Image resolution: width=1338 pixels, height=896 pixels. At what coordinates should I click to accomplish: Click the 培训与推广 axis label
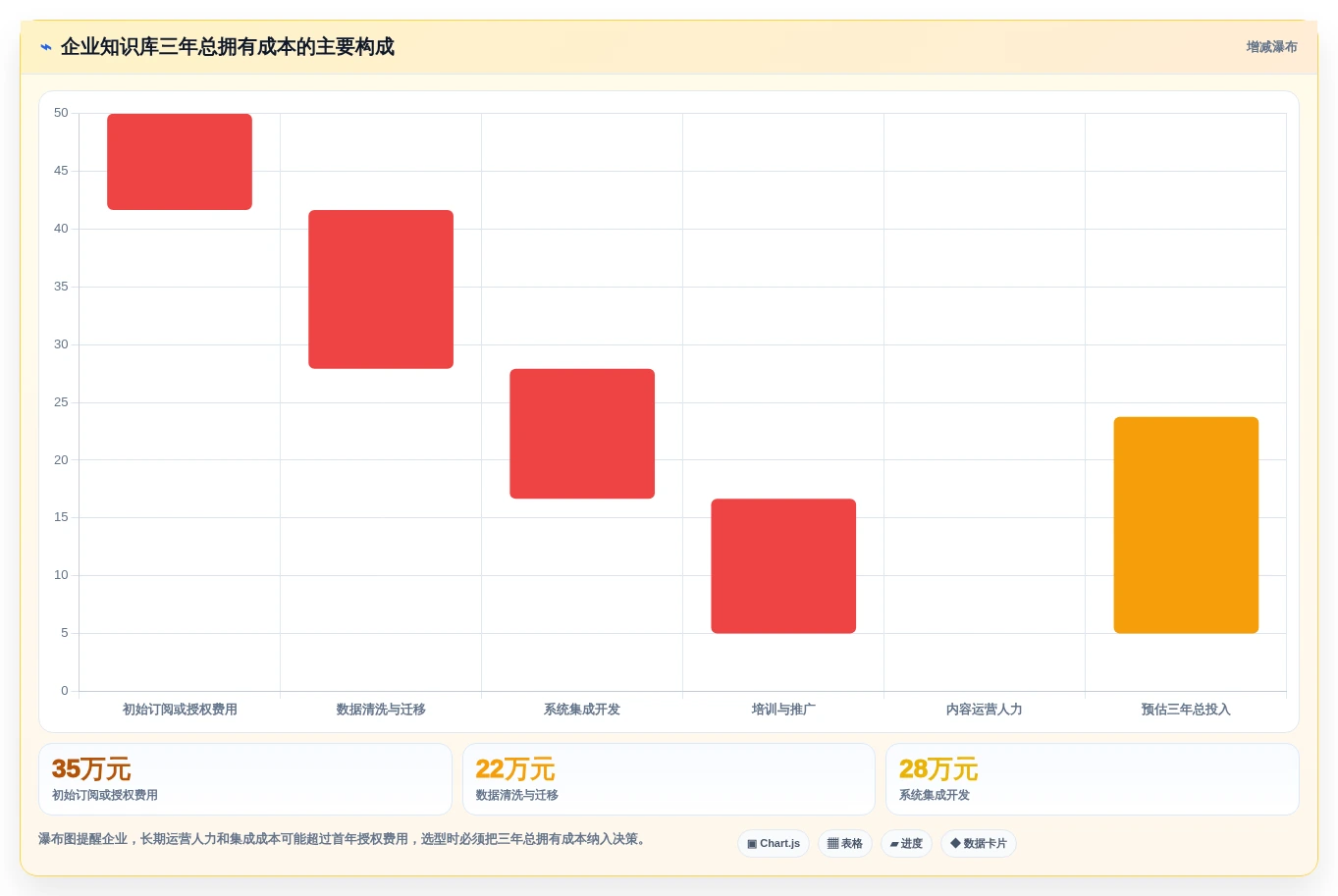[x=783, y=710]
